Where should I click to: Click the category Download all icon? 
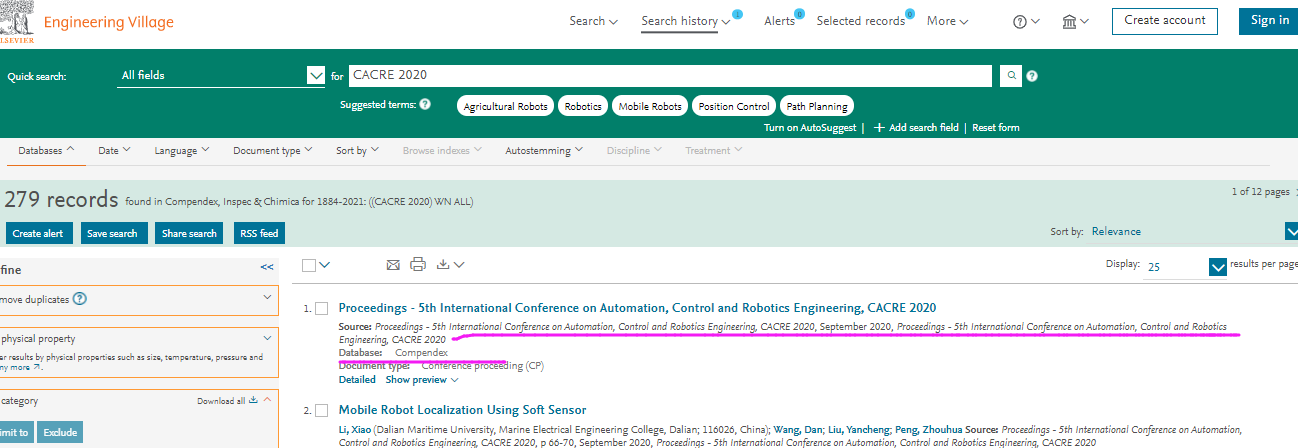click(x=252, y=400)
